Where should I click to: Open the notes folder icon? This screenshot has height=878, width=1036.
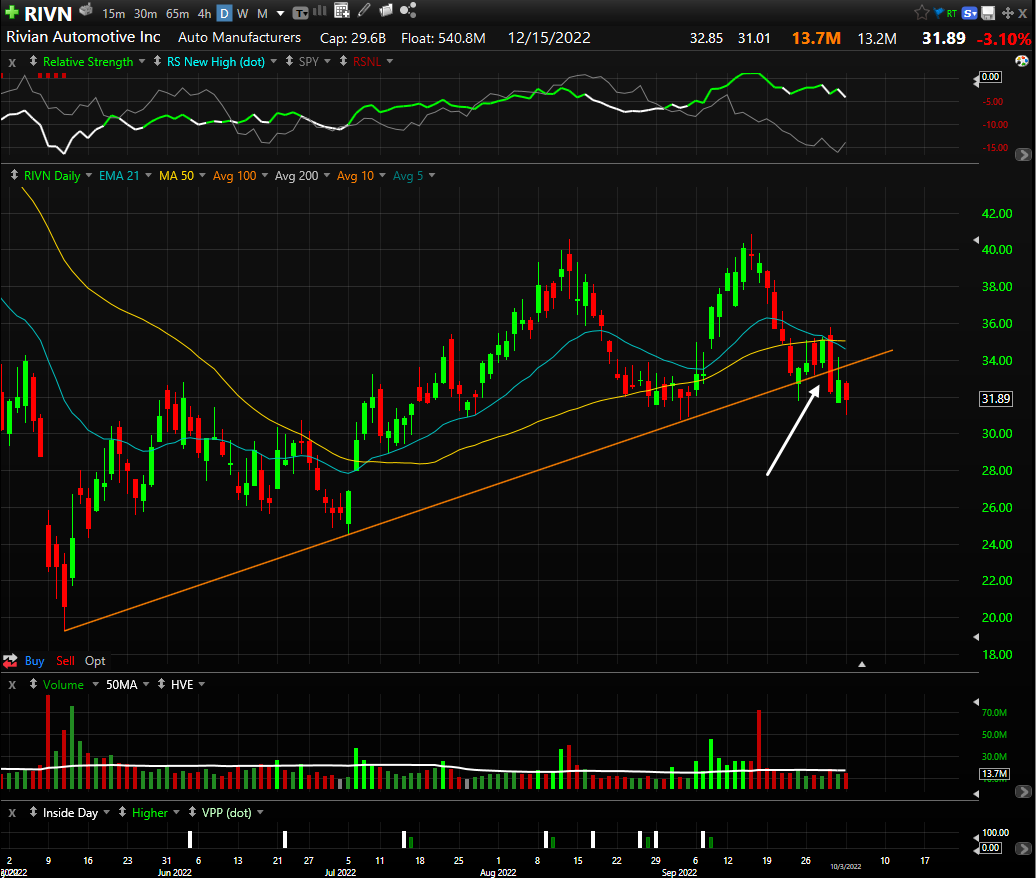pyautogui.click(x=386, y=11)
